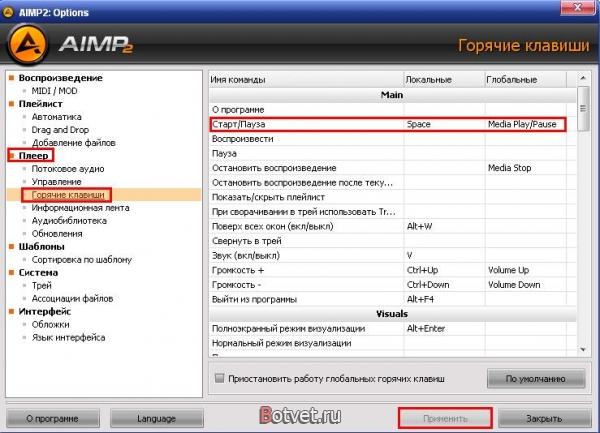Screen dimensions: 600x433
Task: Select Остановить воспроизведение command row
Action: (393, 168)
